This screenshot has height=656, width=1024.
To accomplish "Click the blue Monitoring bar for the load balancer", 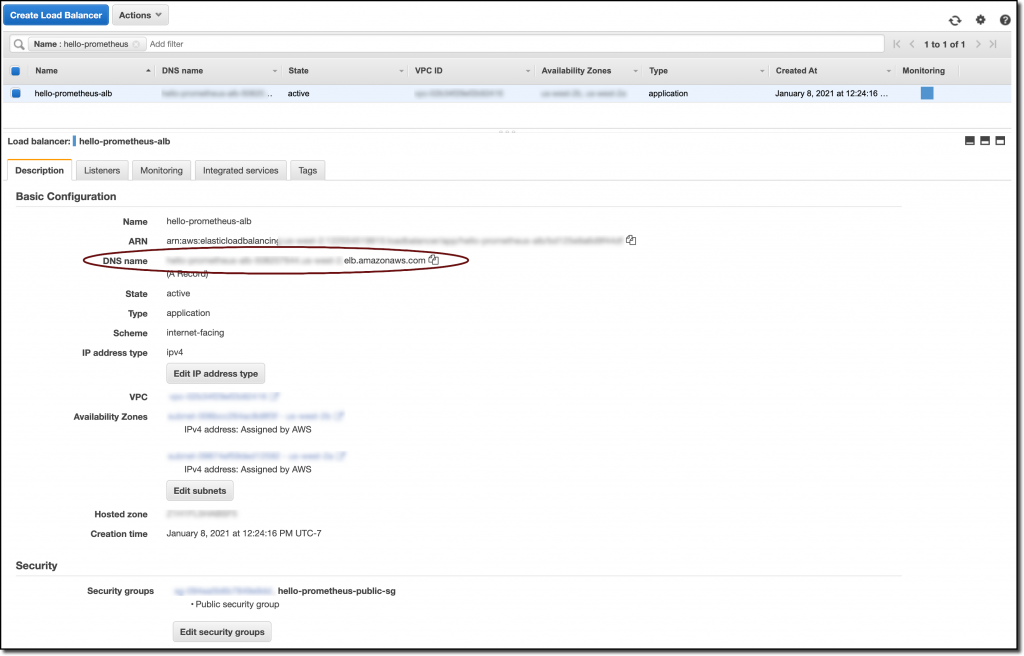I will click(926, 93).
